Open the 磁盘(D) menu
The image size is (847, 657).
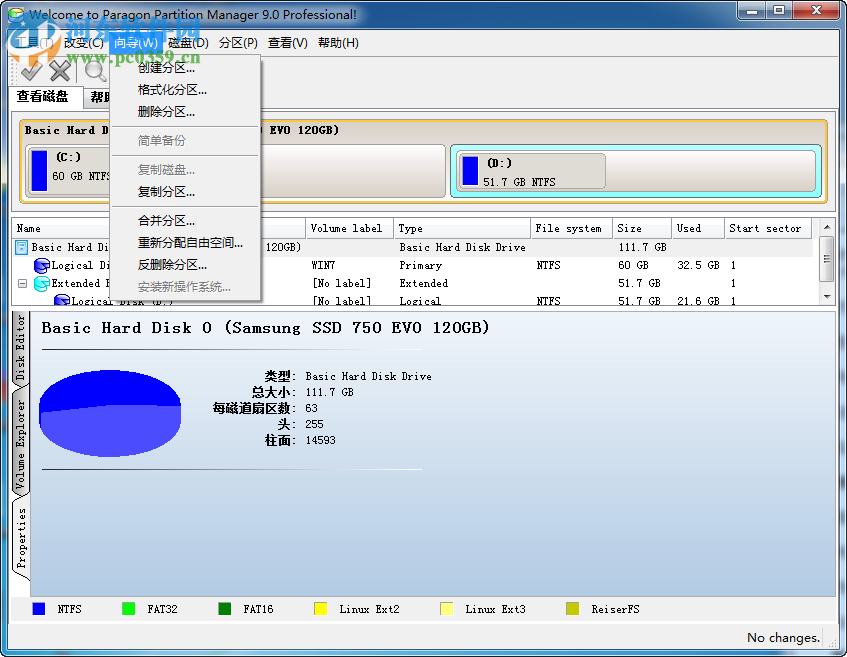[188, 43]
